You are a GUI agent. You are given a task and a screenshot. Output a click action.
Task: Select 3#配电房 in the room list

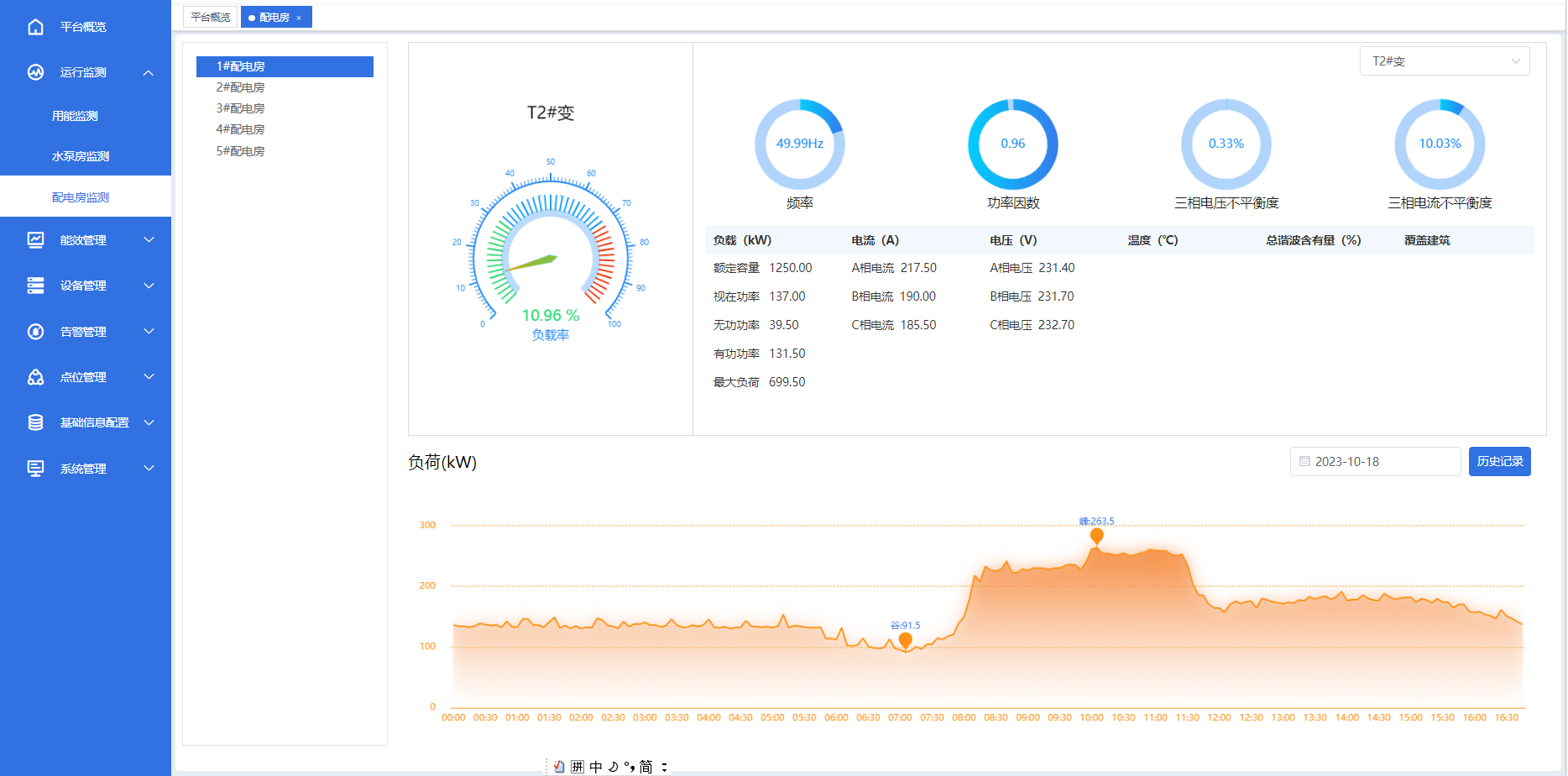point(241,108)
